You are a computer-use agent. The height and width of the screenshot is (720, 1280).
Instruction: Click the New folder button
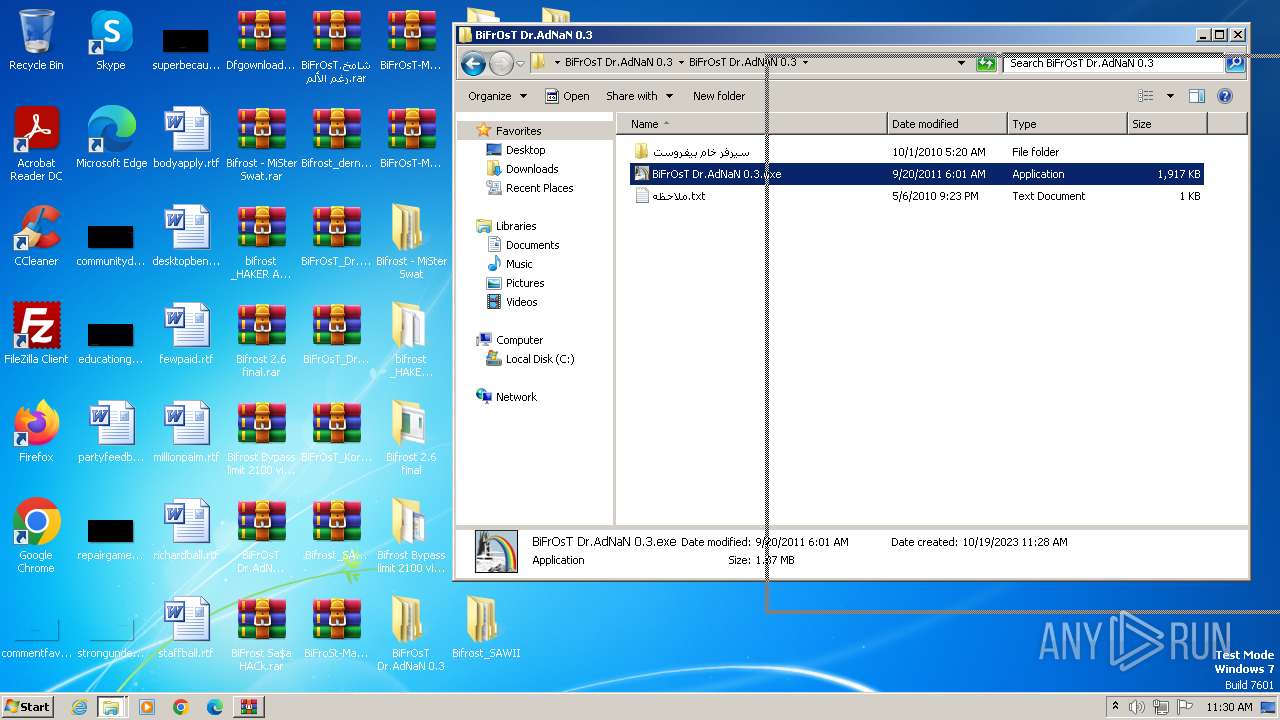(x=719, y=96)
